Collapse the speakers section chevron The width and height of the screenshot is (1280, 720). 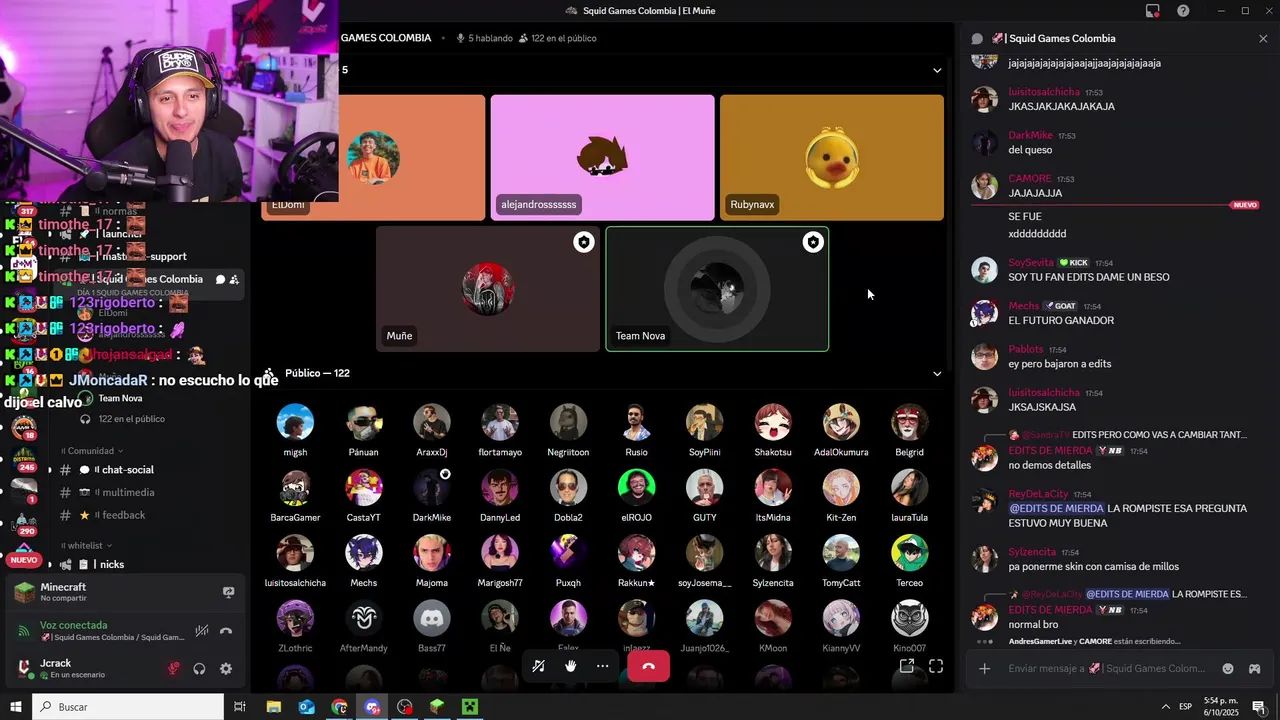937,70
